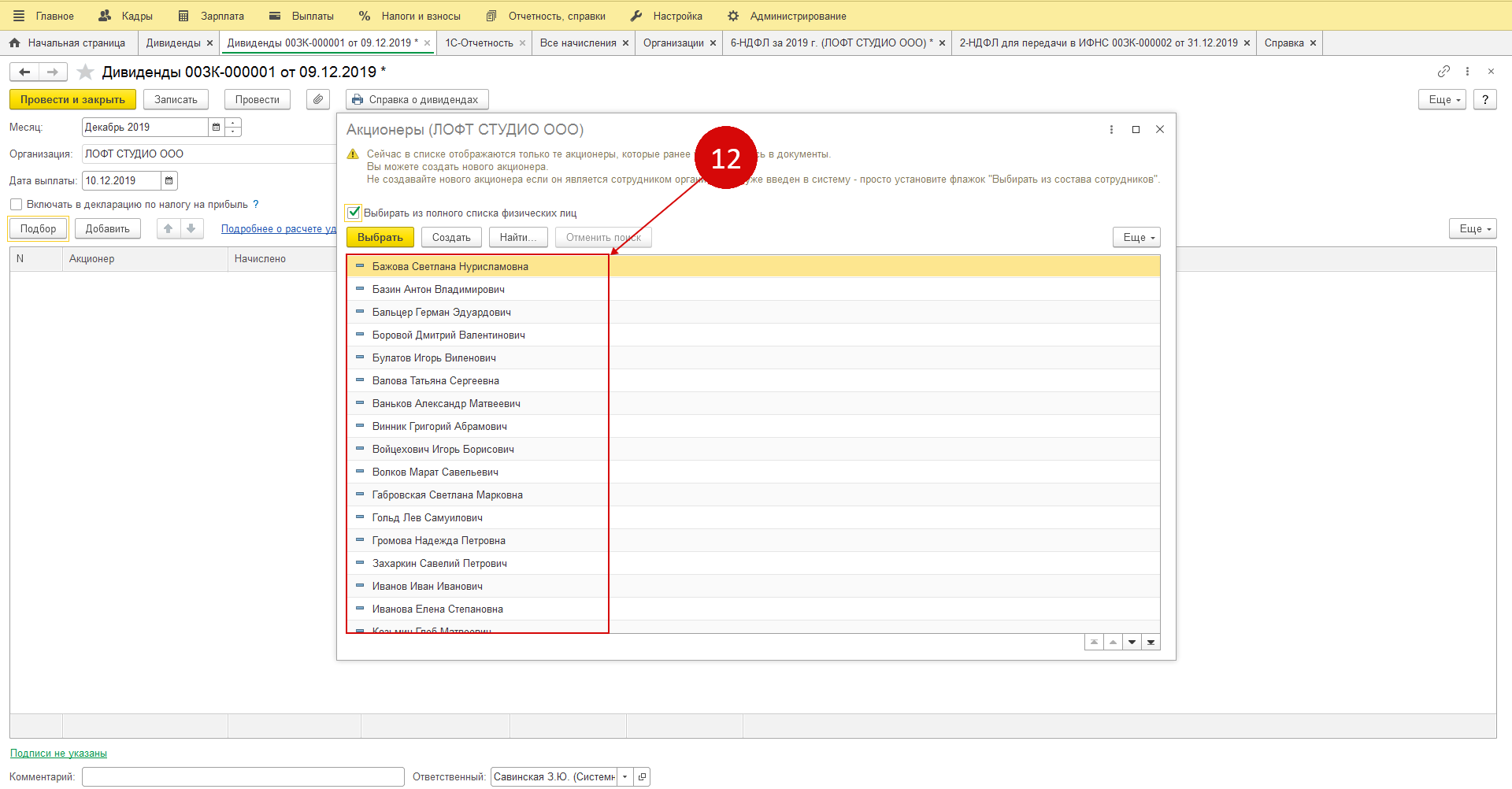
Task: Open Подписи не указаны link
Action: (58, 754)
